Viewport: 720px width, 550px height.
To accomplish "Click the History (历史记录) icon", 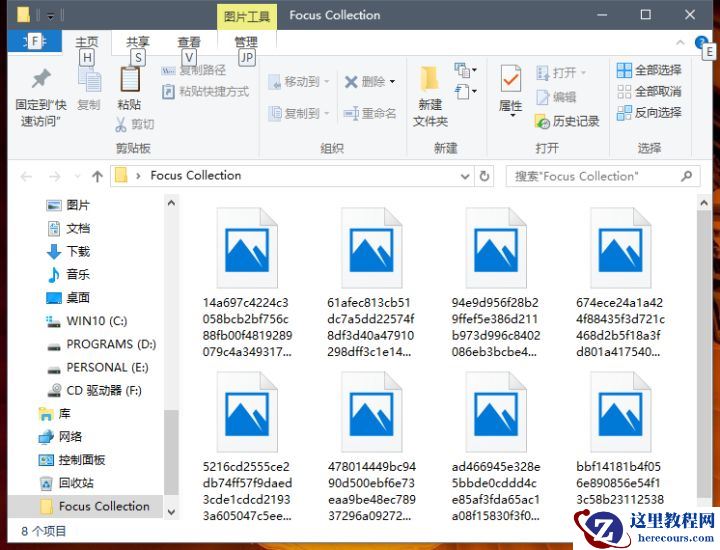I will 542,122.
